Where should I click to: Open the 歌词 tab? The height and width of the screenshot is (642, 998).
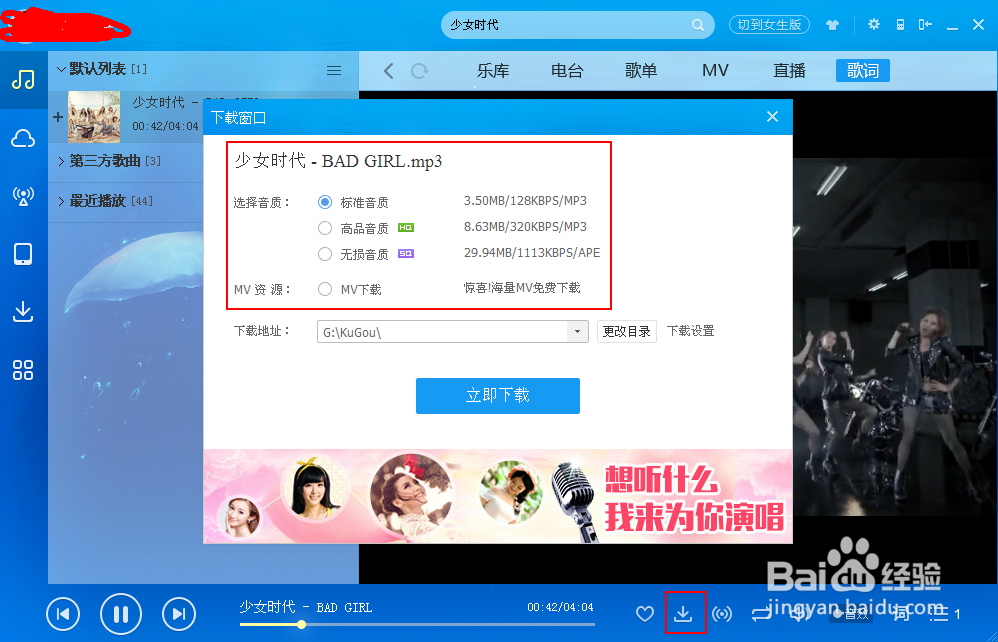click(862, 71)
